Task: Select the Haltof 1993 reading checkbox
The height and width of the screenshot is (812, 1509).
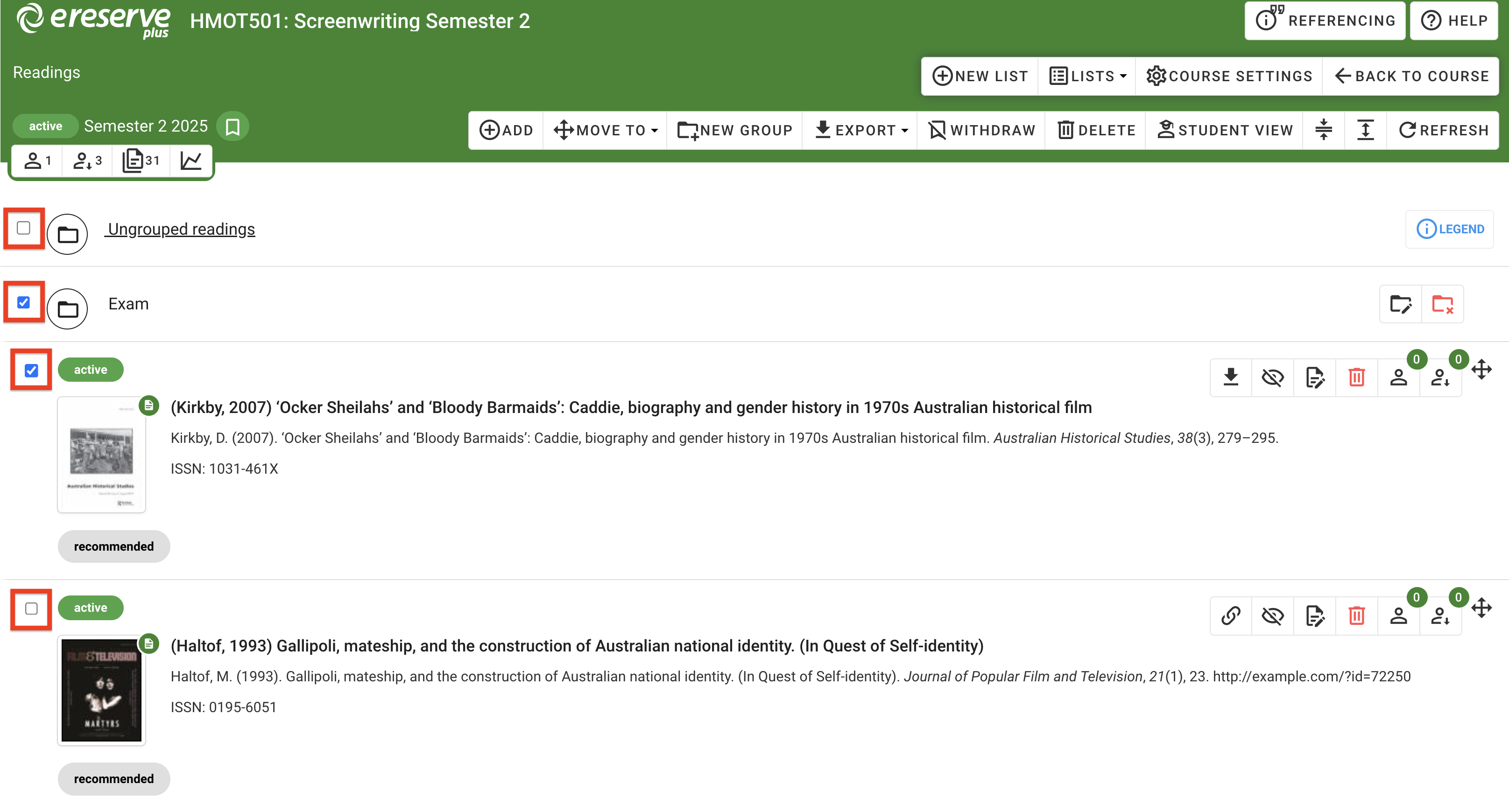Action: pyautogui.click(x=30, y=609)
